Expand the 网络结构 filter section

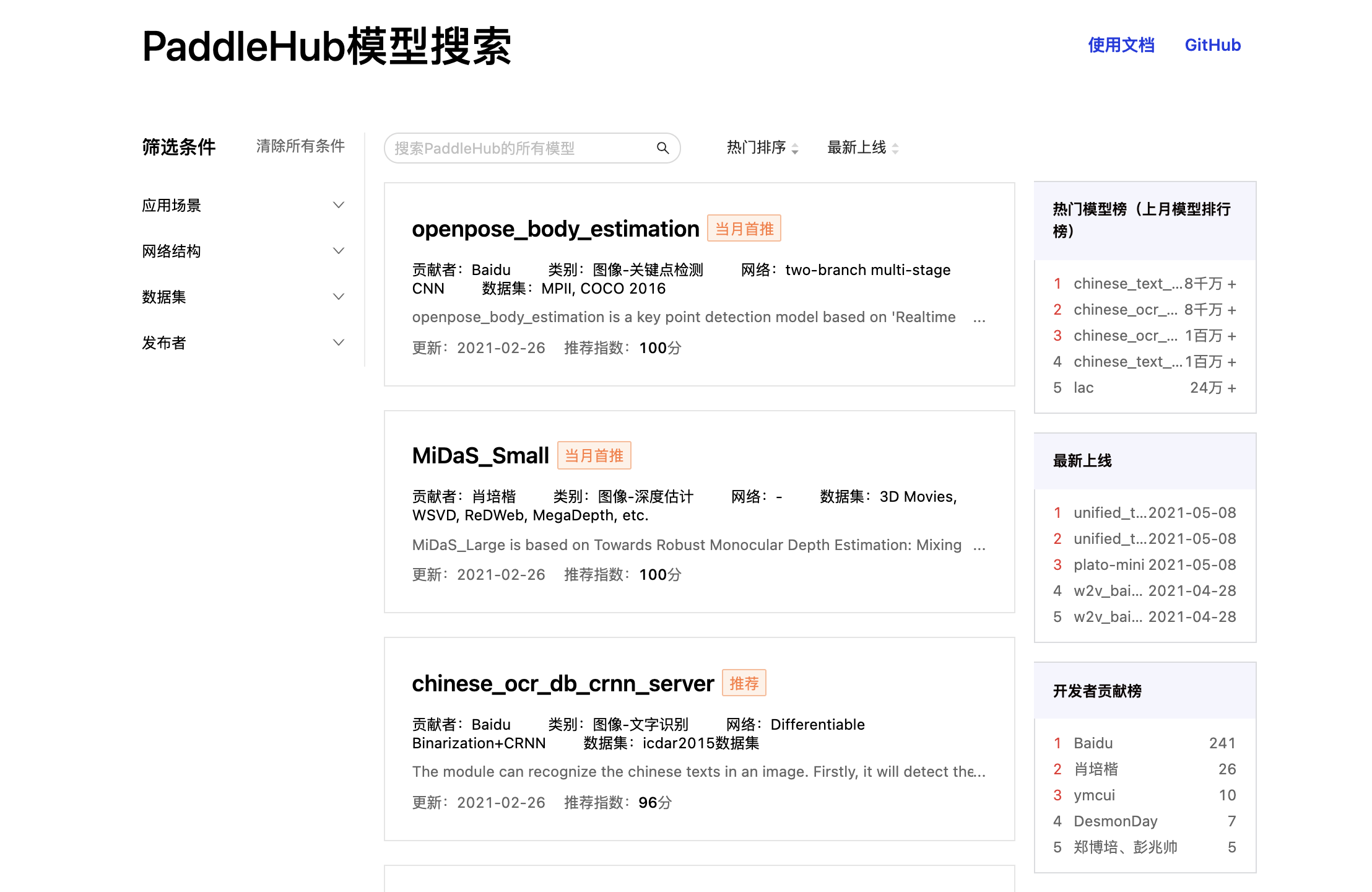point(338,251)
